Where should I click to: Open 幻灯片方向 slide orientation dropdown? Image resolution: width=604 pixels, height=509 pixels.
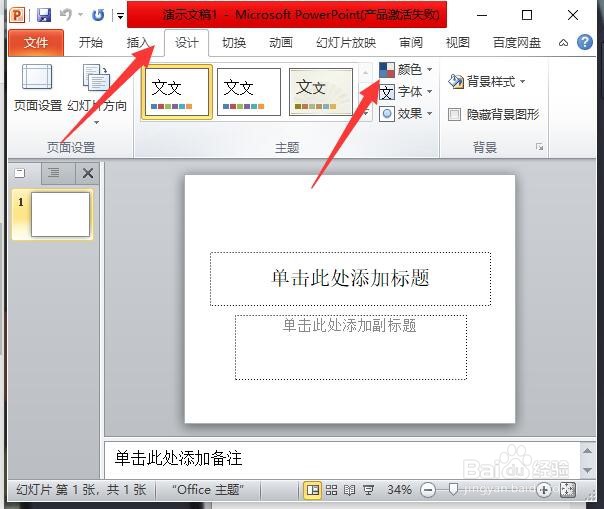97,94
